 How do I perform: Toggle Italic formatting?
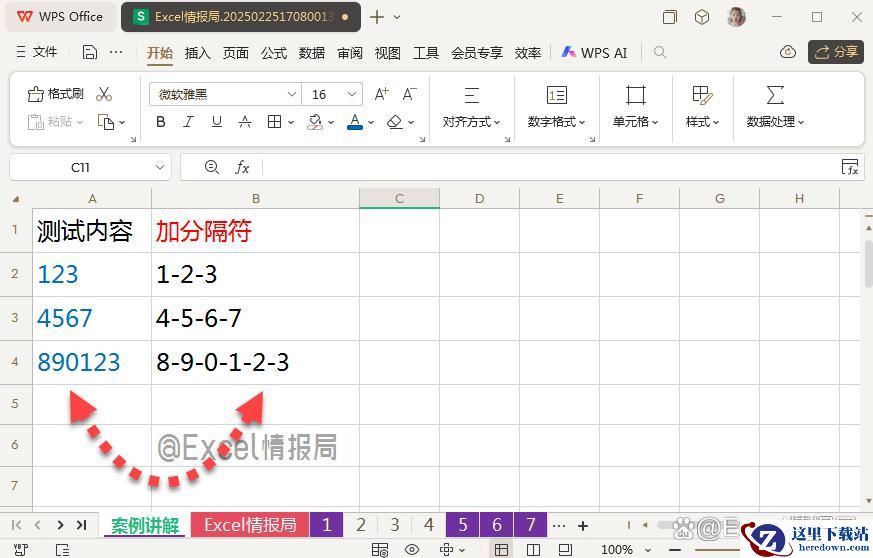click(x=189, y=121)
